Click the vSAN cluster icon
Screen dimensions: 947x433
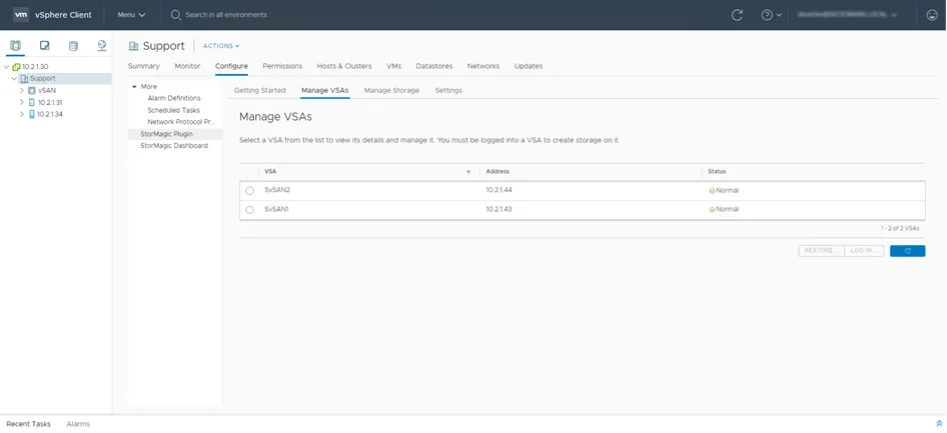point(32,91)
